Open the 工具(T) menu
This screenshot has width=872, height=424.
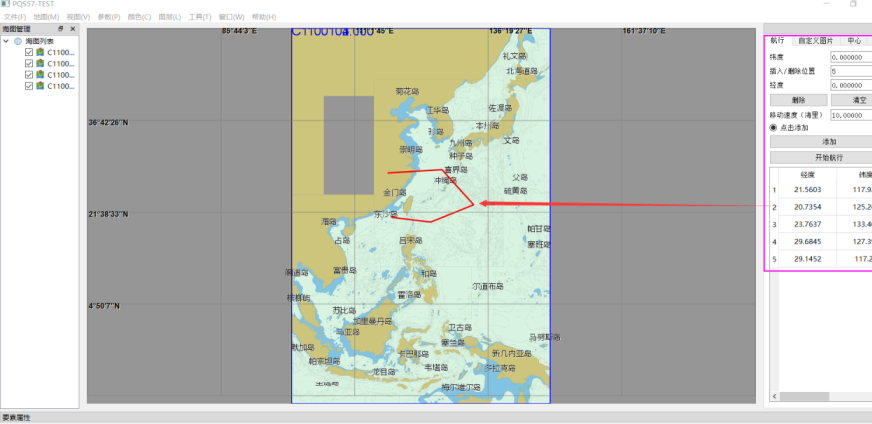[x=200, y=17]
